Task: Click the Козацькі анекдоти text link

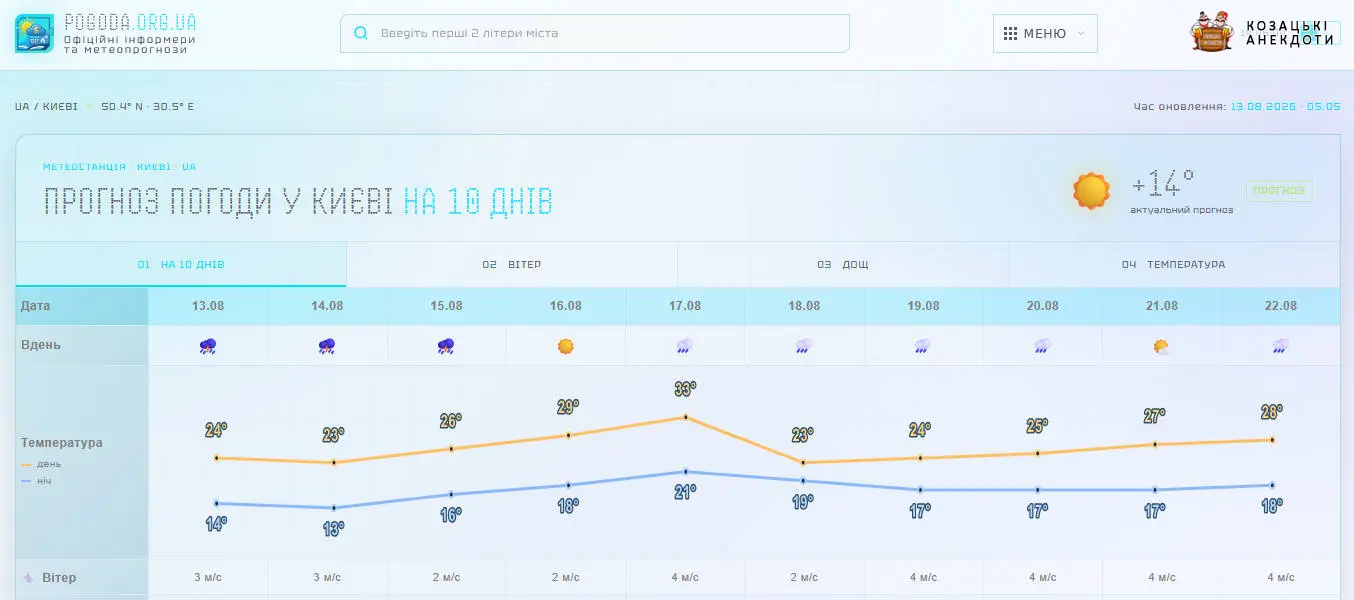Action: coord(1290,33)
